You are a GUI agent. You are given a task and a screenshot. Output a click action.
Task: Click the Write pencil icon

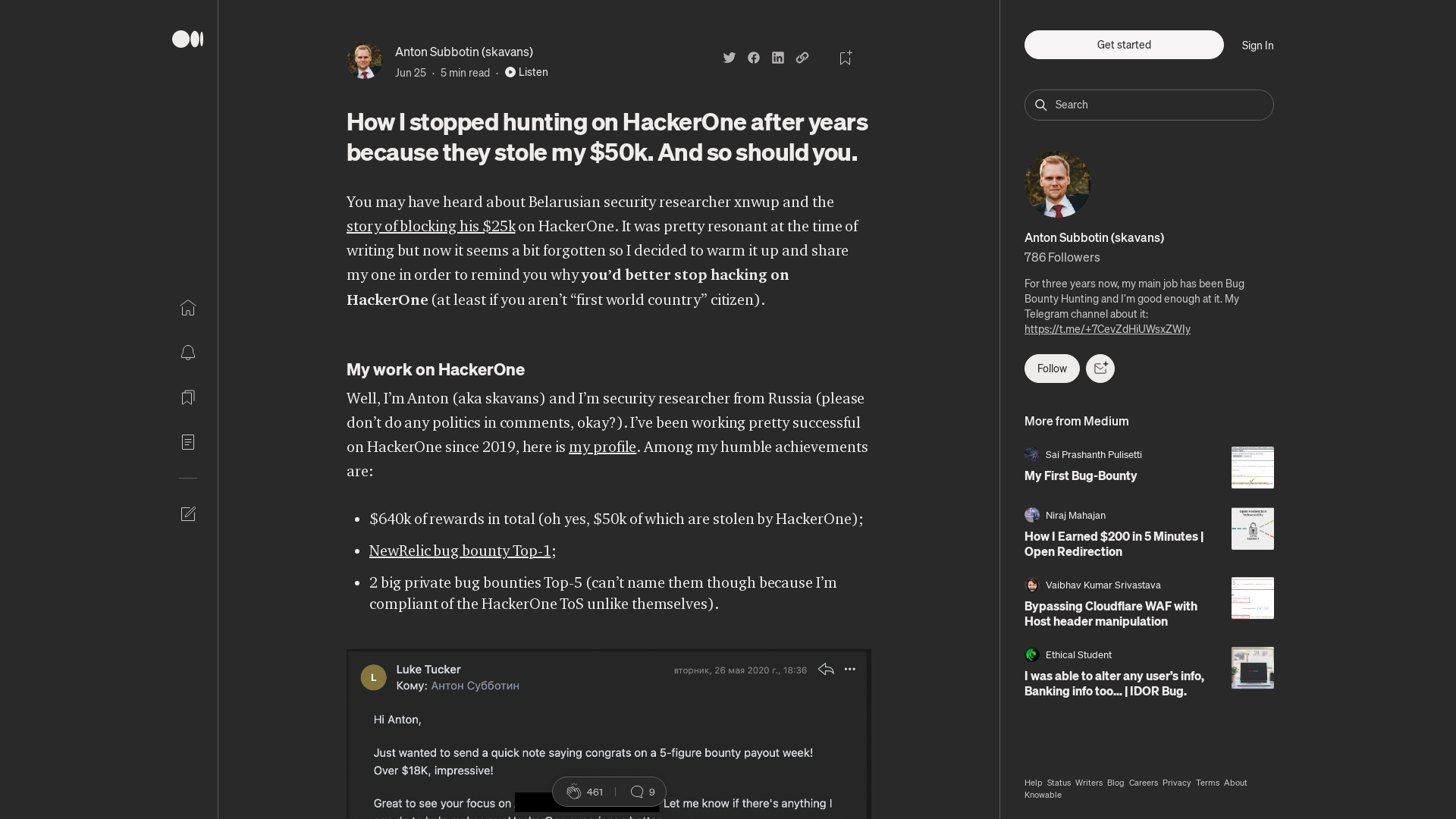tap(188, 514)
